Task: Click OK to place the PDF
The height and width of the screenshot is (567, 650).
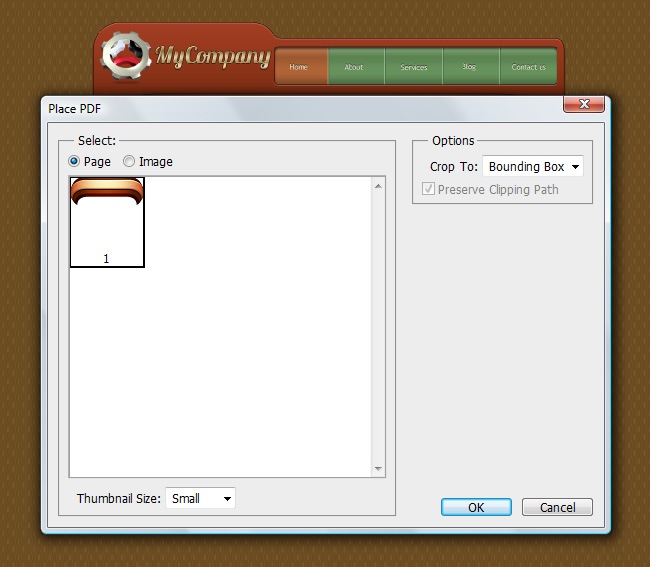Action: click(x=476, y=507)
